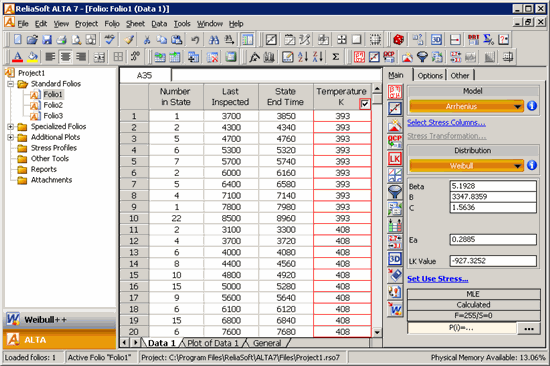Viewport: 550px width, 366px height.
Task: Sort ascending with the A-Z icon
Action: pyautogui.click(x=303, y=56)
